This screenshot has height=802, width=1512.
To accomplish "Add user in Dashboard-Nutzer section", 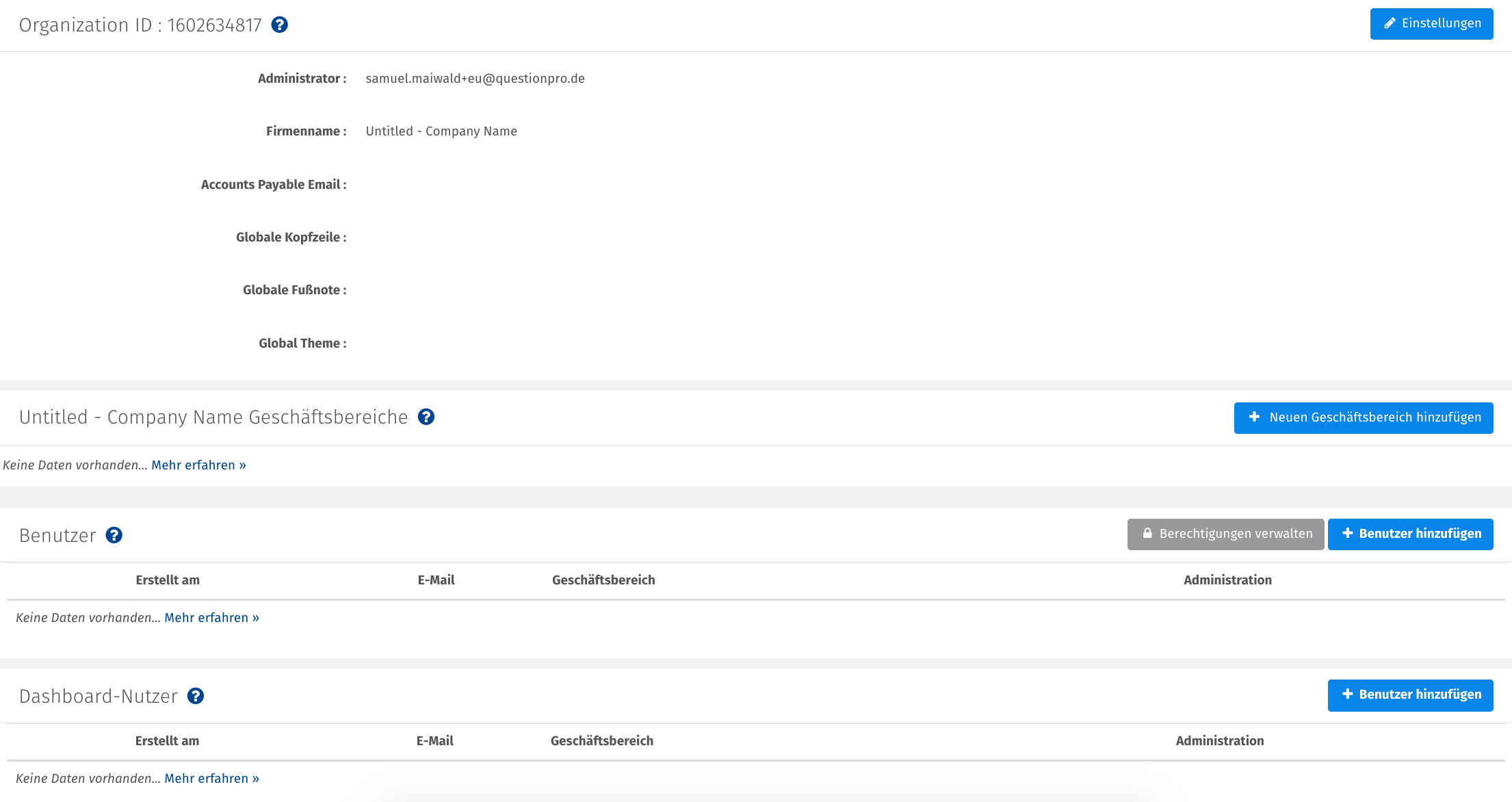I will tap(1410, 695).
